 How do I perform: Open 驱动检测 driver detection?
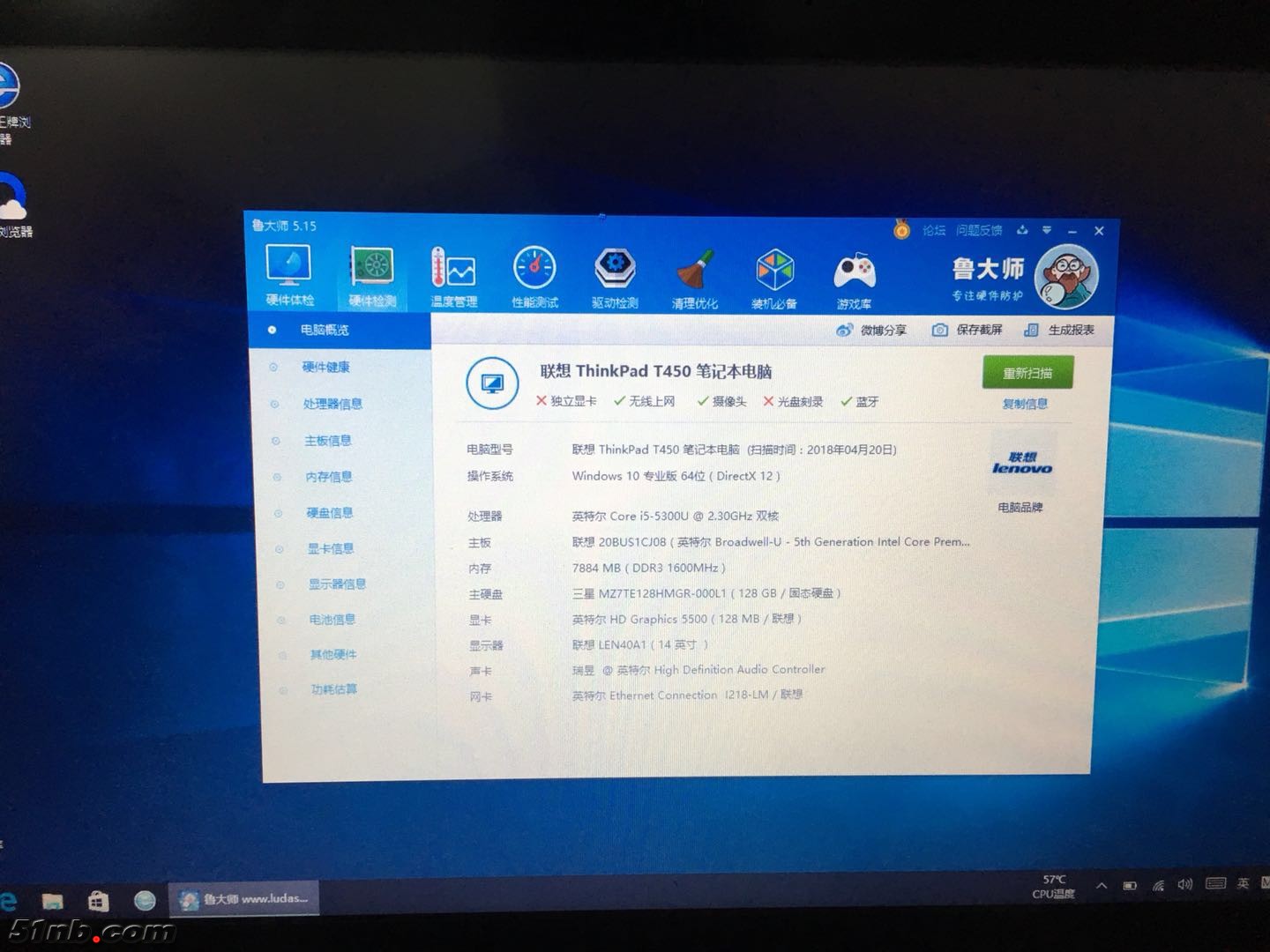coord(615,278)
